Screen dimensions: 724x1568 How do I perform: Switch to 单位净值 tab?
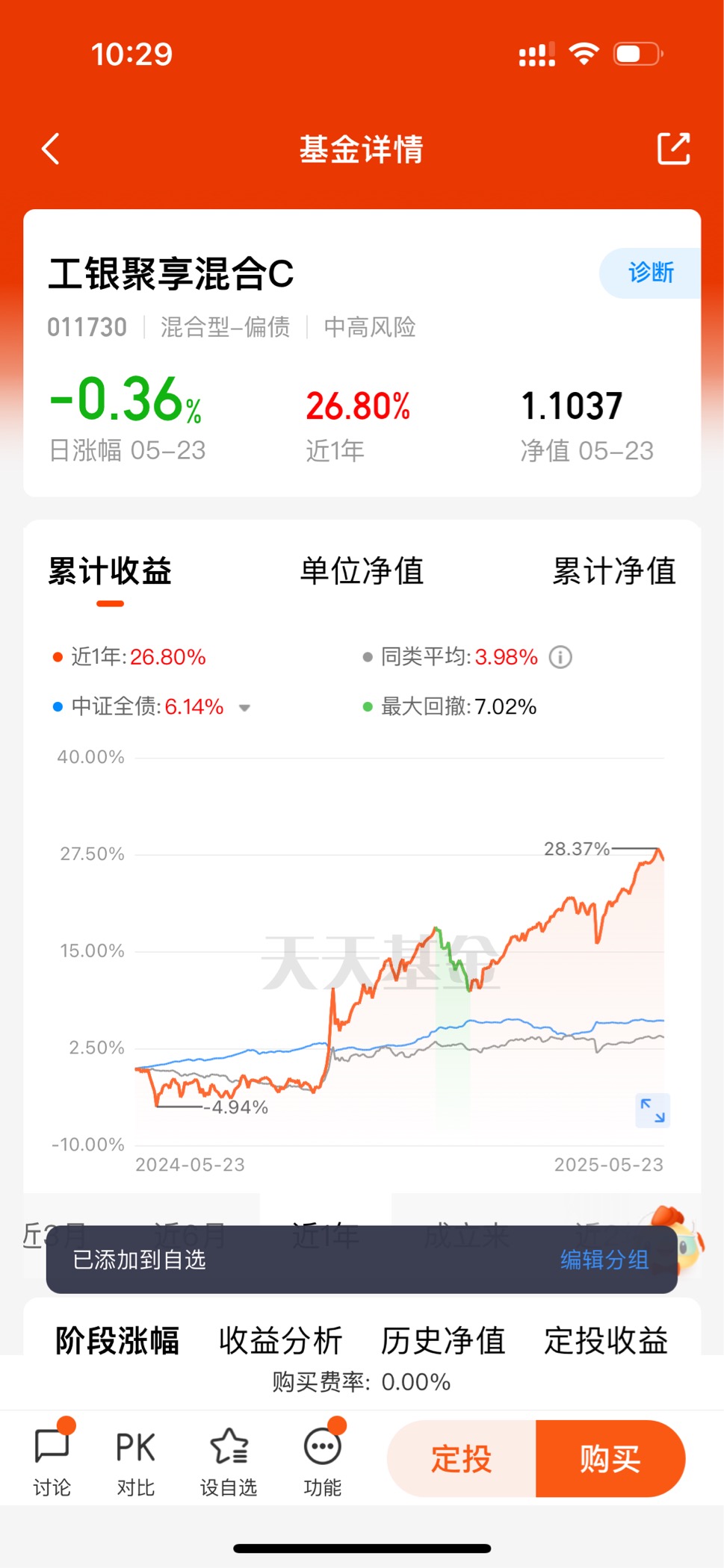pos(362,571)
